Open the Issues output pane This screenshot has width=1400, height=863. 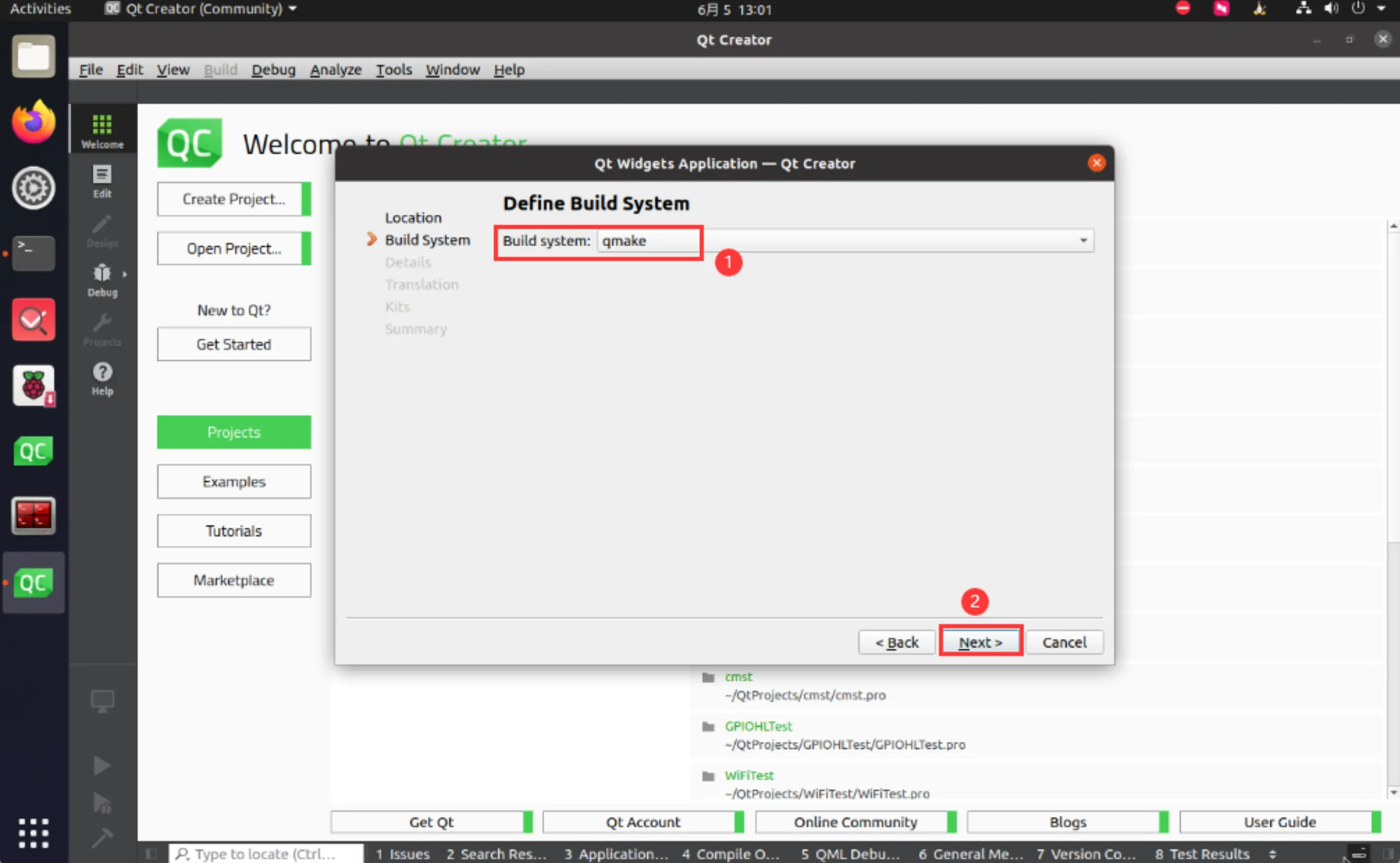click(403, 854)
